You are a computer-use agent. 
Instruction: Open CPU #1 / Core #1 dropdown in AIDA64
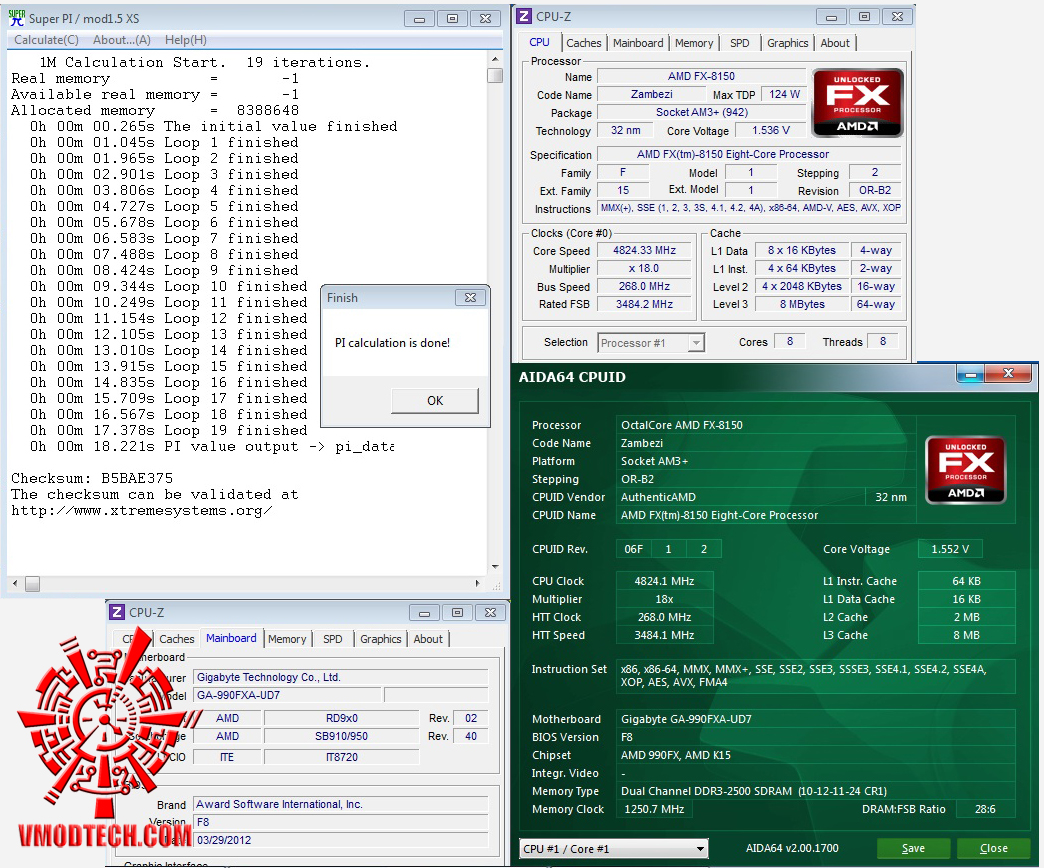coord(613,849)
